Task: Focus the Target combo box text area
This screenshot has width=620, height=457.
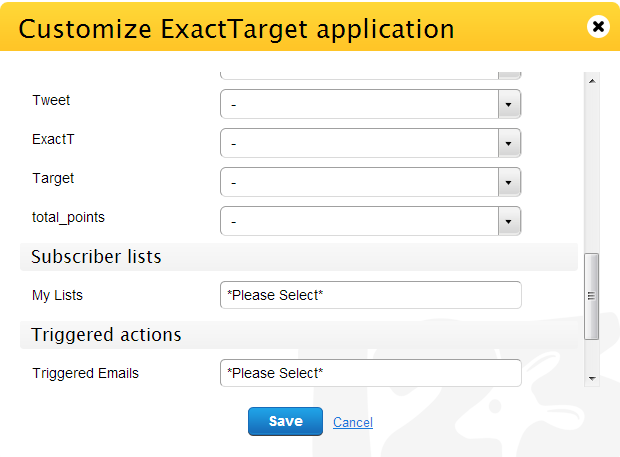Action: click(359, 182)
